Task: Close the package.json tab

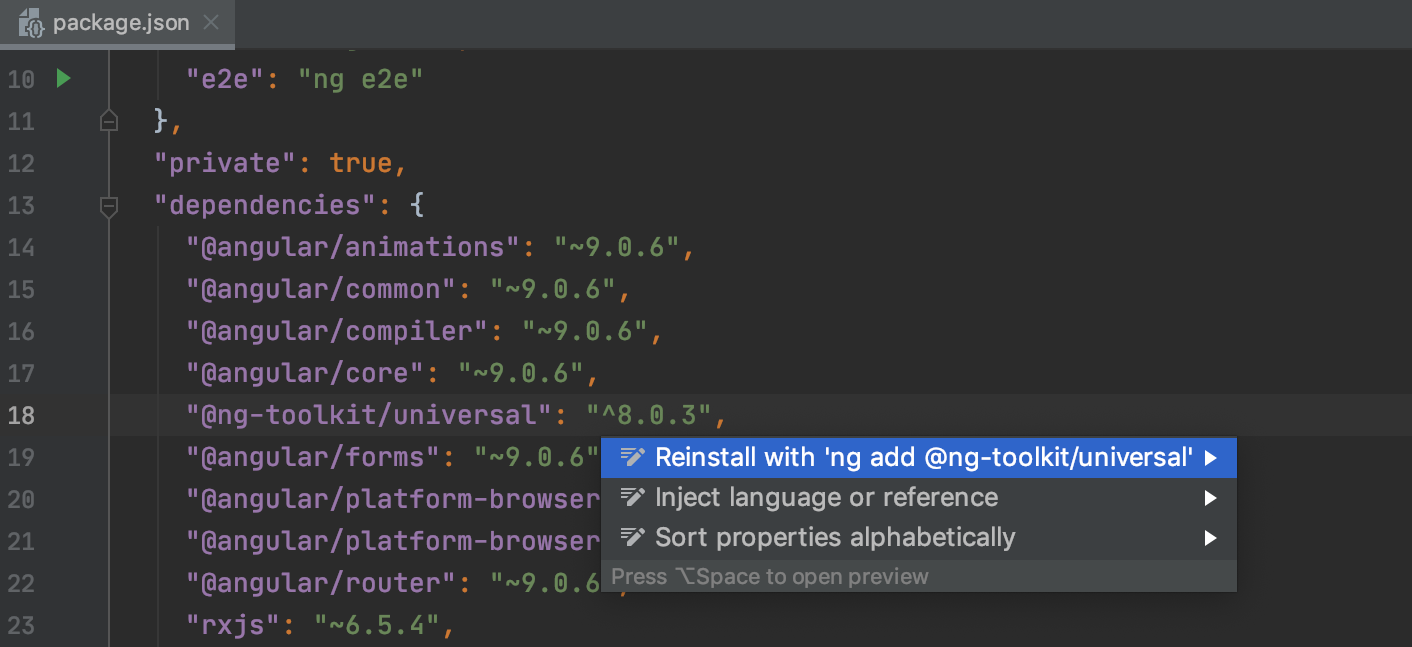Action: click(x=211, y=22)
